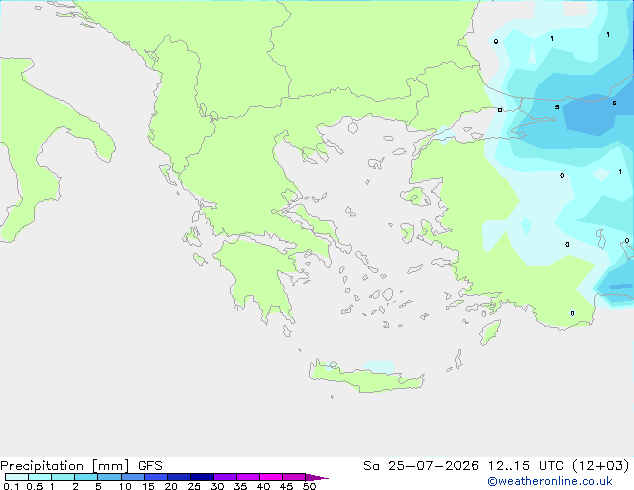This screenshot has height=490, width=634.
Task: Select the 'GFS' model label
Action: point(150,466)
